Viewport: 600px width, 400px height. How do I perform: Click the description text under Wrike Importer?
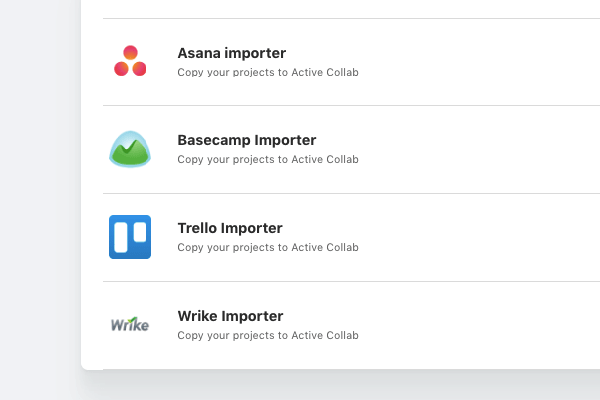click(268, 335)
